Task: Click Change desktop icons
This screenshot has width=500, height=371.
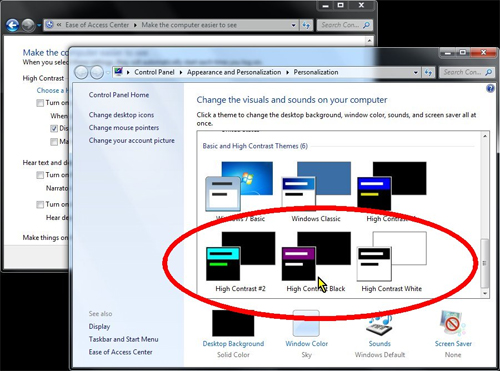Action: point(121,115)
